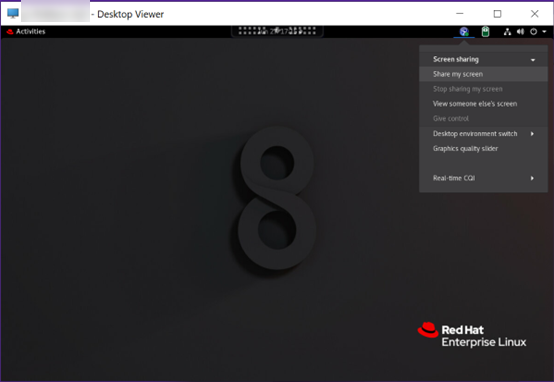Expand the system menu arrow
Screen dimensions: 554x382
[x=544, y=32]
